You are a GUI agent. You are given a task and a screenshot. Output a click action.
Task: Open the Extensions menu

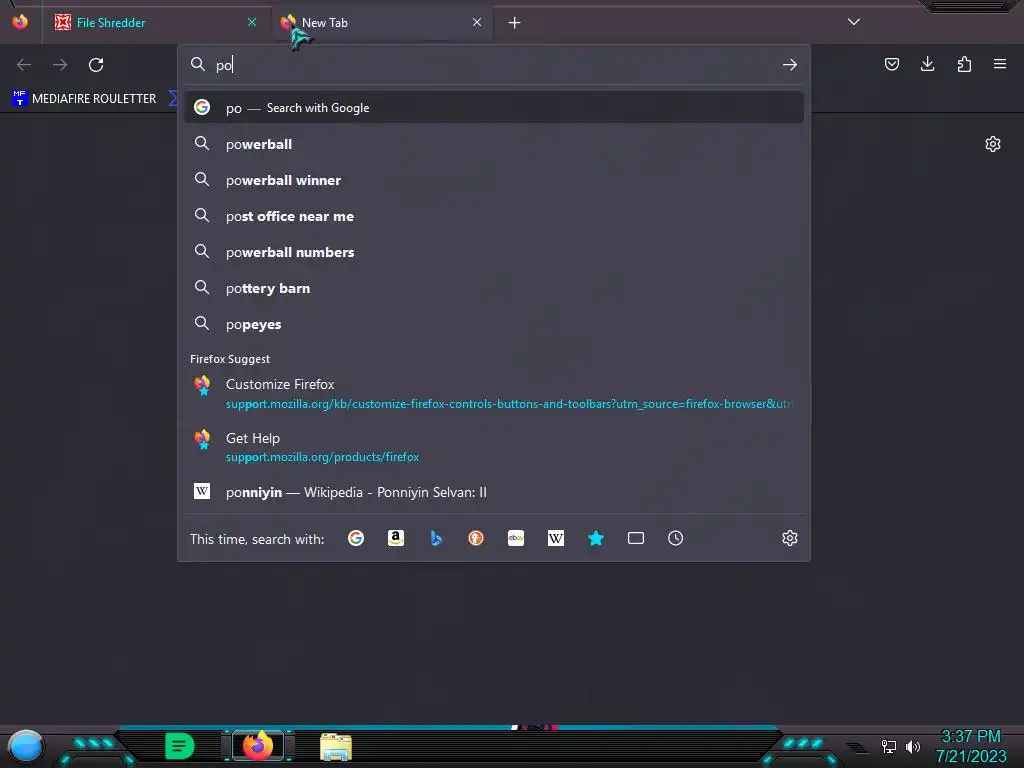point(964,64)
